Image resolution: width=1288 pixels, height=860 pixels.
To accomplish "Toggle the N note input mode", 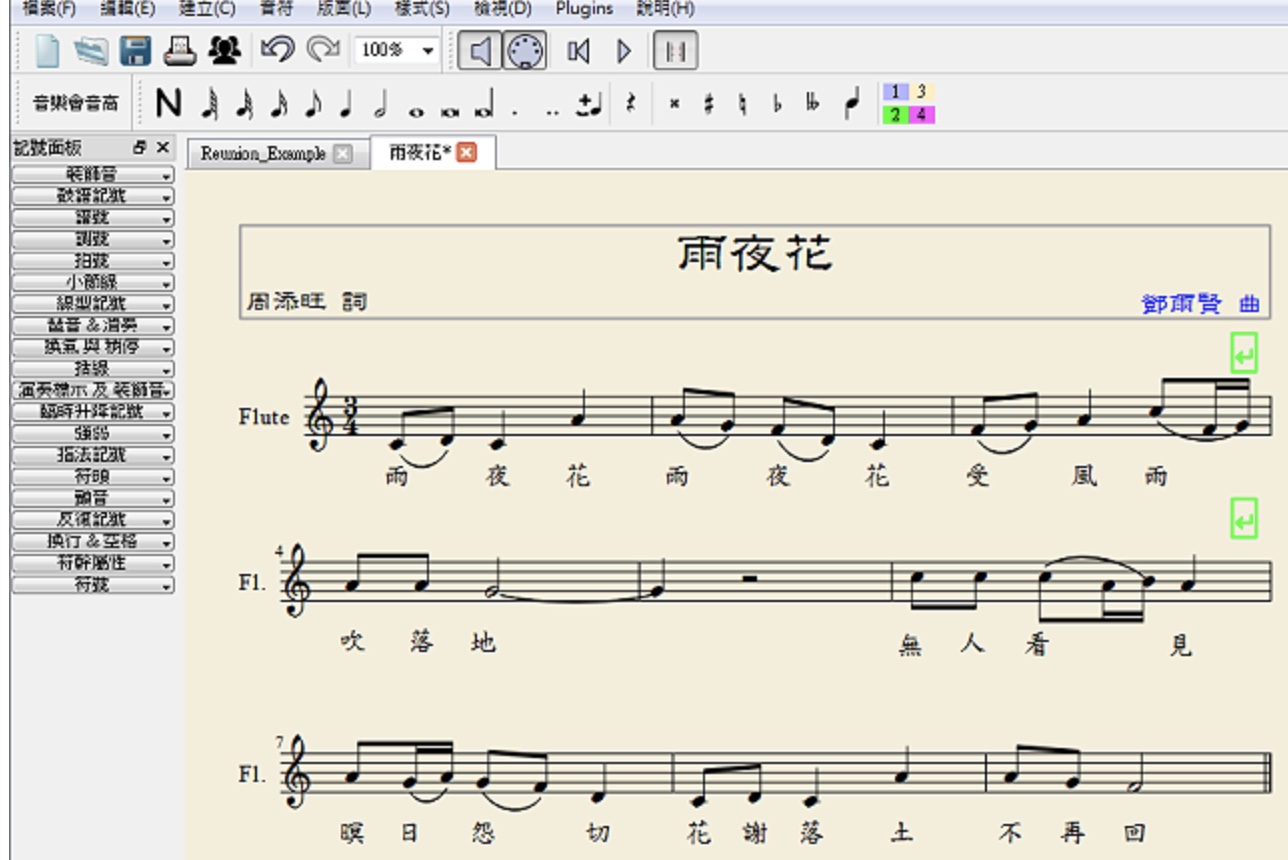I will click(x=169, y=104).
